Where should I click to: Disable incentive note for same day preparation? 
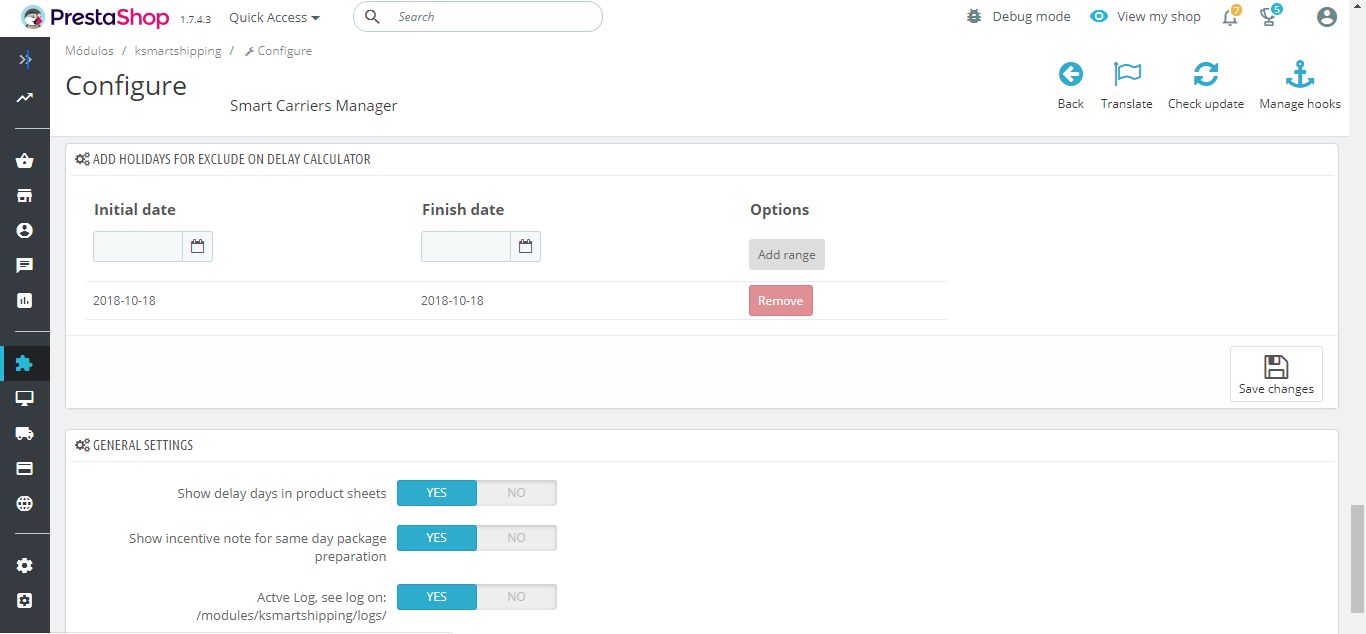[x=516, y=538]
